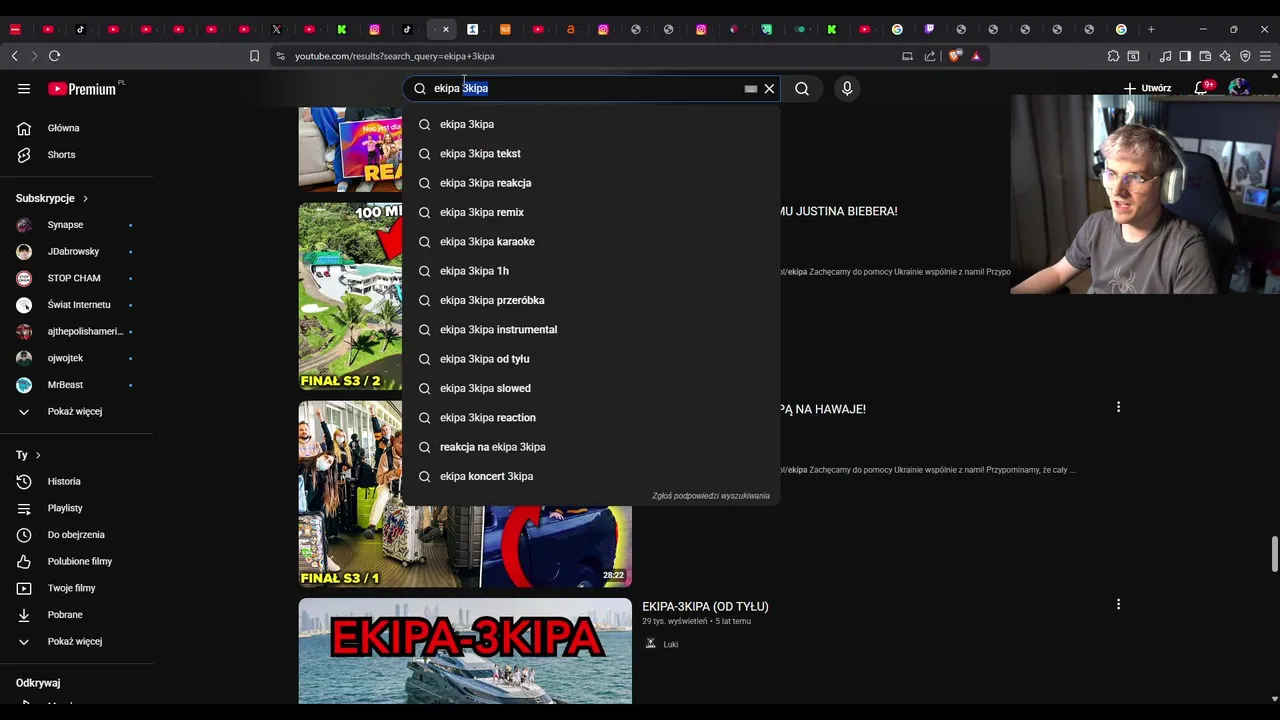Clear the search query with X
The height and width of the screenshot is (720, 1280).
[x=769, y=89]
